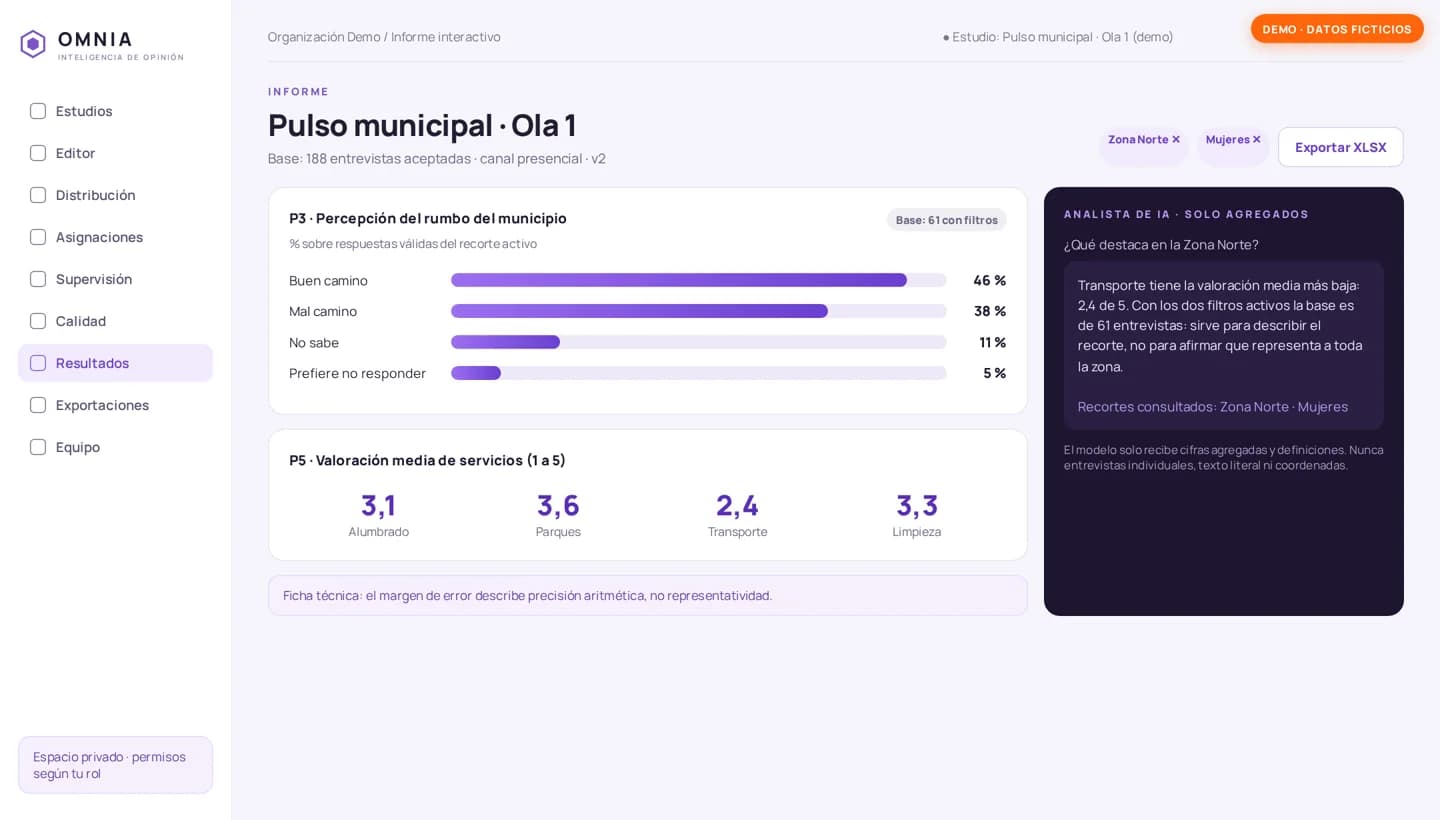The image size is (1440, 820).
Task: Select the Resultados menu item
Action: tap(115, 363)
